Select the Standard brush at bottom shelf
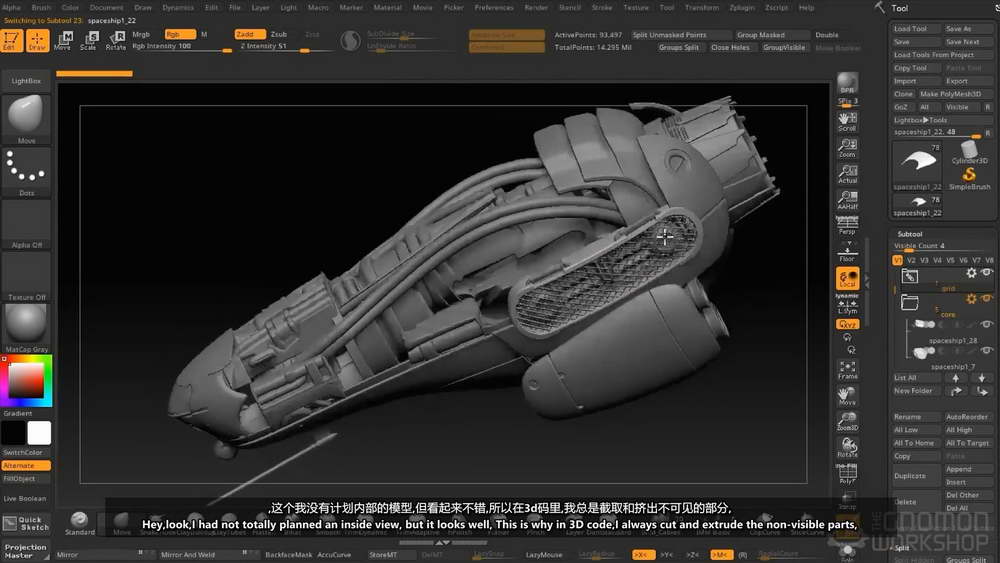 point(79,523)
